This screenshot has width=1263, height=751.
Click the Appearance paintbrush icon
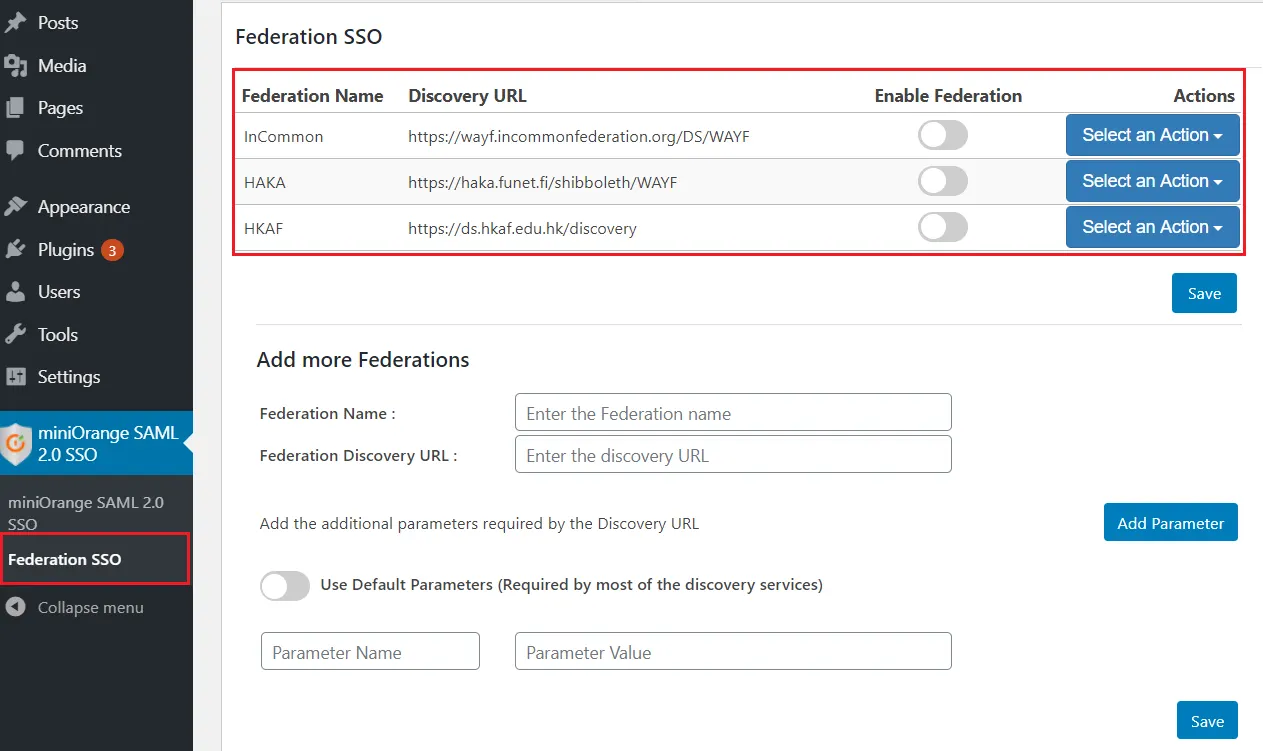(15, 207)
